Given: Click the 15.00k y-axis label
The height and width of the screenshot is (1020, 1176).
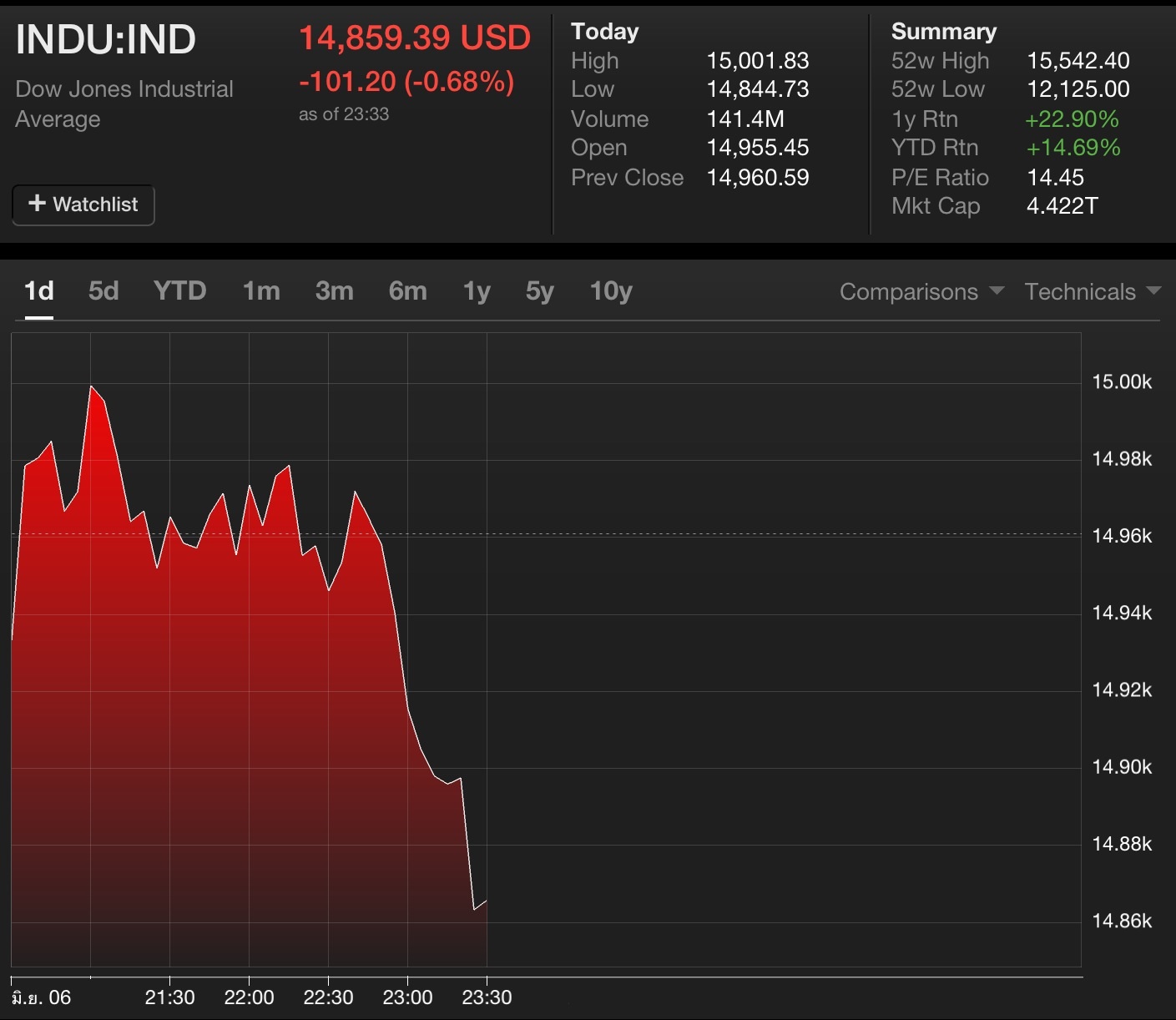Looking at the screenshot, I should click(x=1122, y=382).
